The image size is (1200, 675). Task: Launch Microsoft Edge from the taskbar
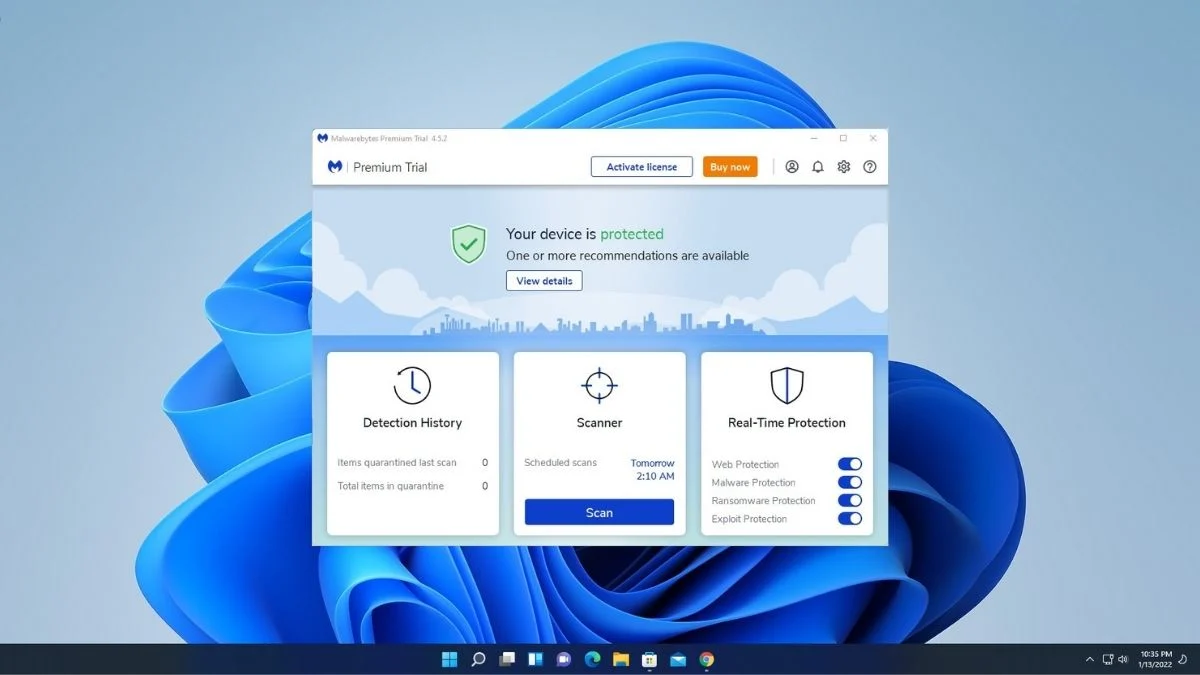[x=592, y=659]
